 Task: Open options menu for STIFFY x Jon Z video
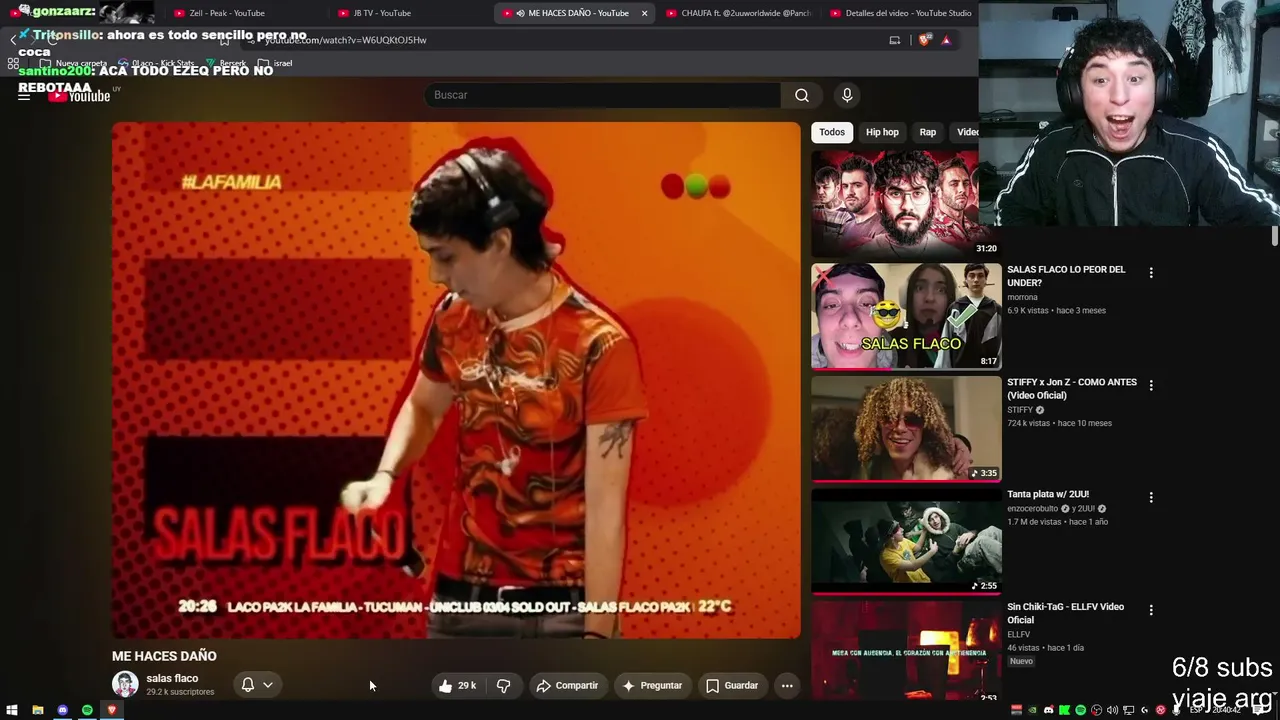[1151, 385]
